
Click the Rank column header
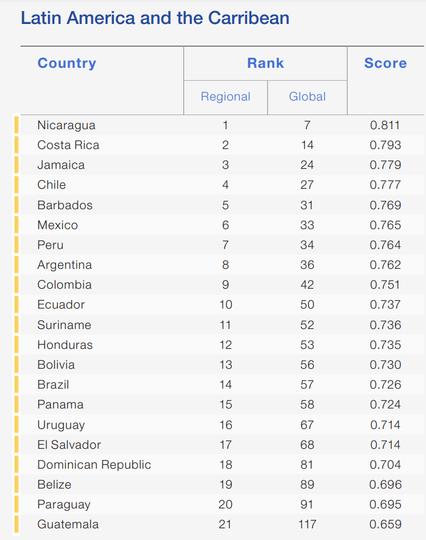click(266, 63)
